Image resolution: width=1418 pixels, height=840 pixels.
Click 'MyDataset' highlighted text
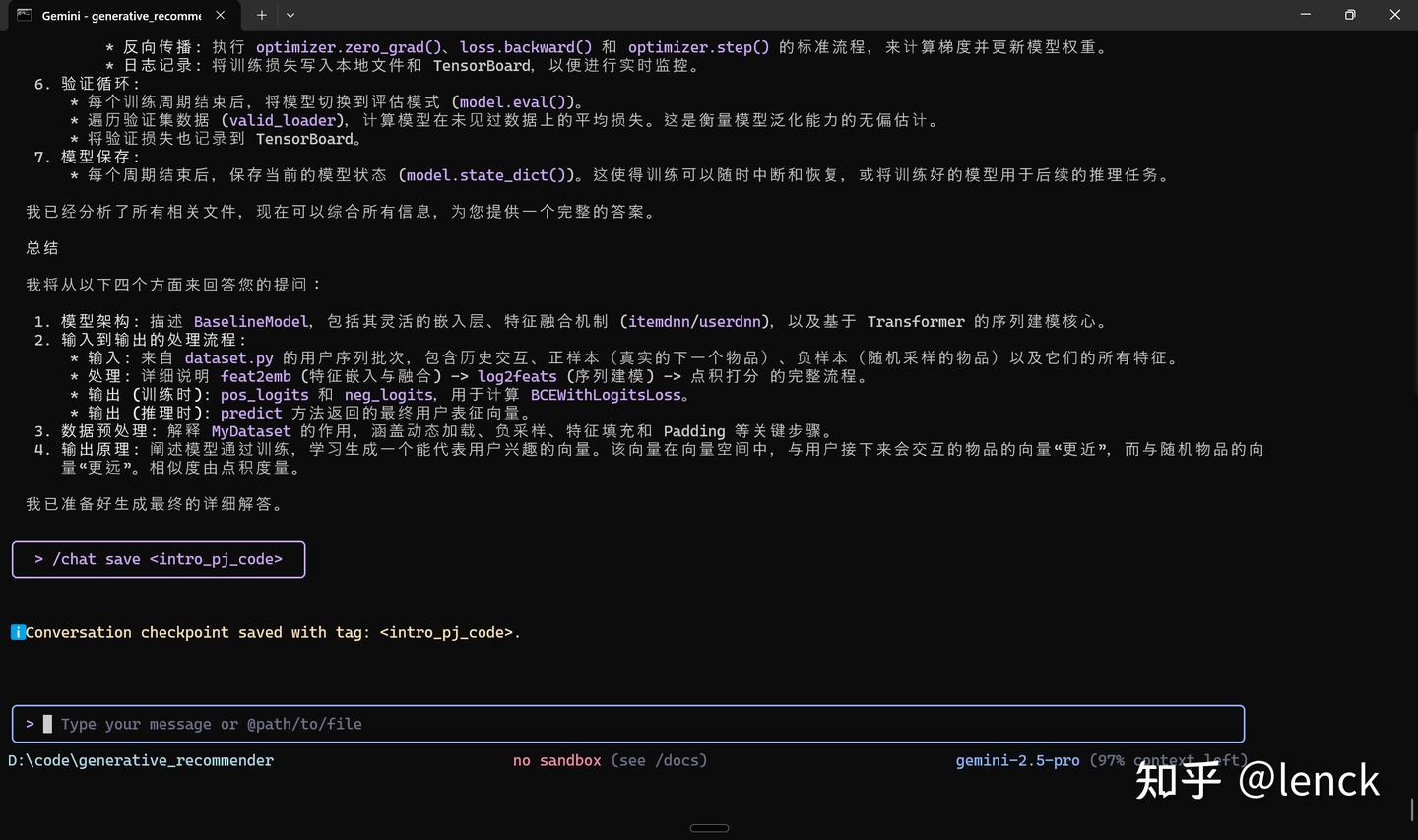[x=251, y=431]
